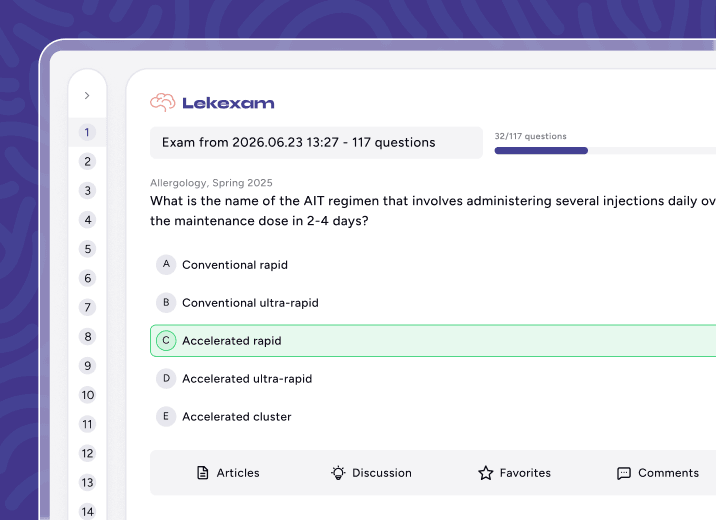Click the 32/117 questions progress bar
Viewport: 716px width, 520px height.
coord(605,151)
